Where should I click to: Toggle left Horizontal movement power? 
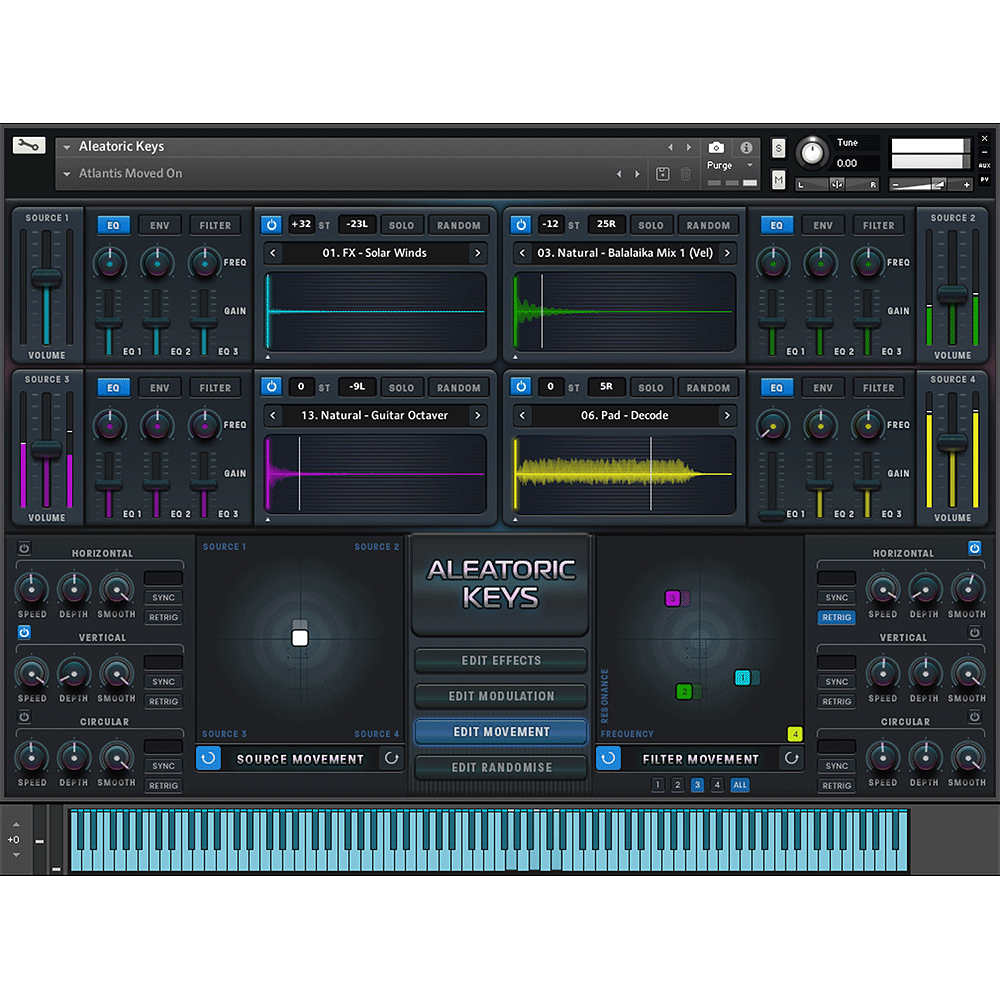click(x=24, y=548)
